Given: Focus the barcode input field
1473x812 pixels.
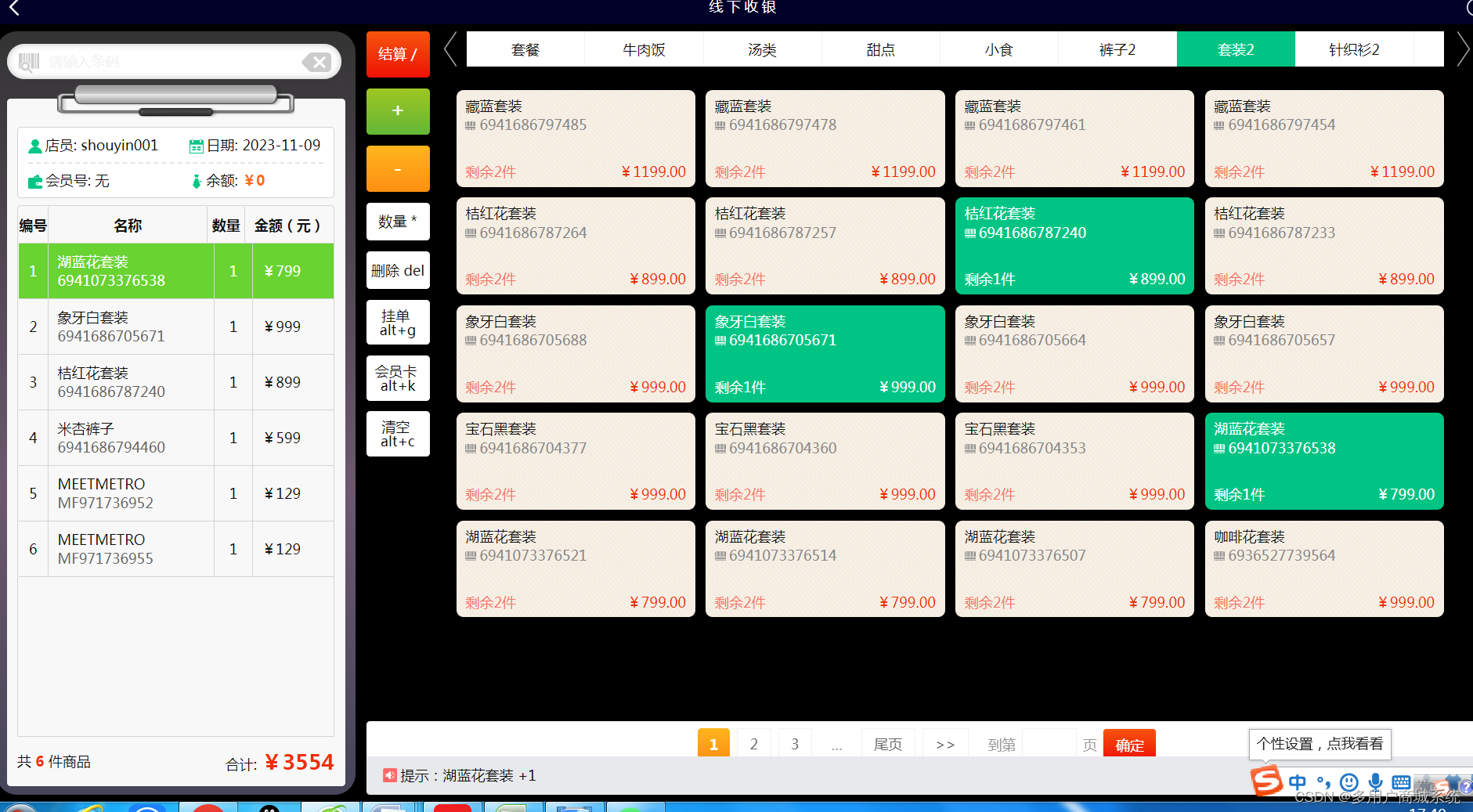Looking at the screenshot, I should tap(174, 62).
